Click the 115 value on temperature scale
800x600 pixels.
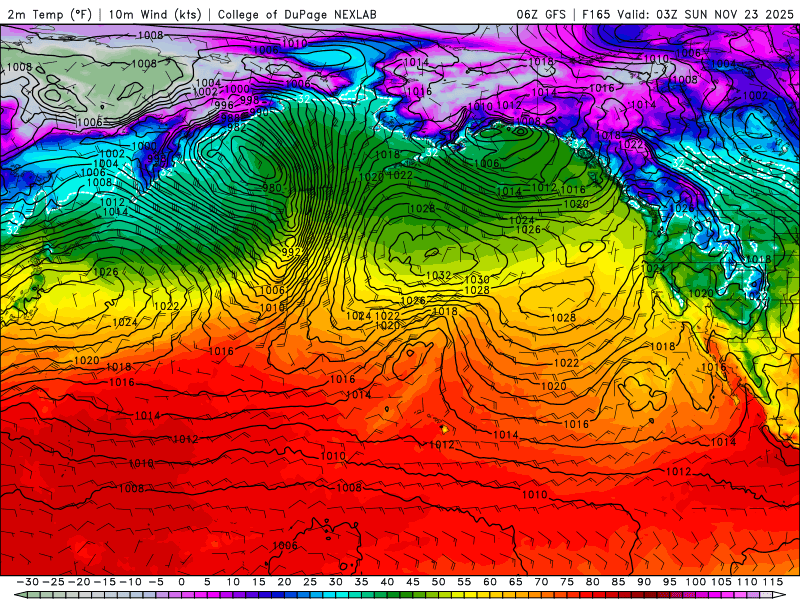(772, 582)
